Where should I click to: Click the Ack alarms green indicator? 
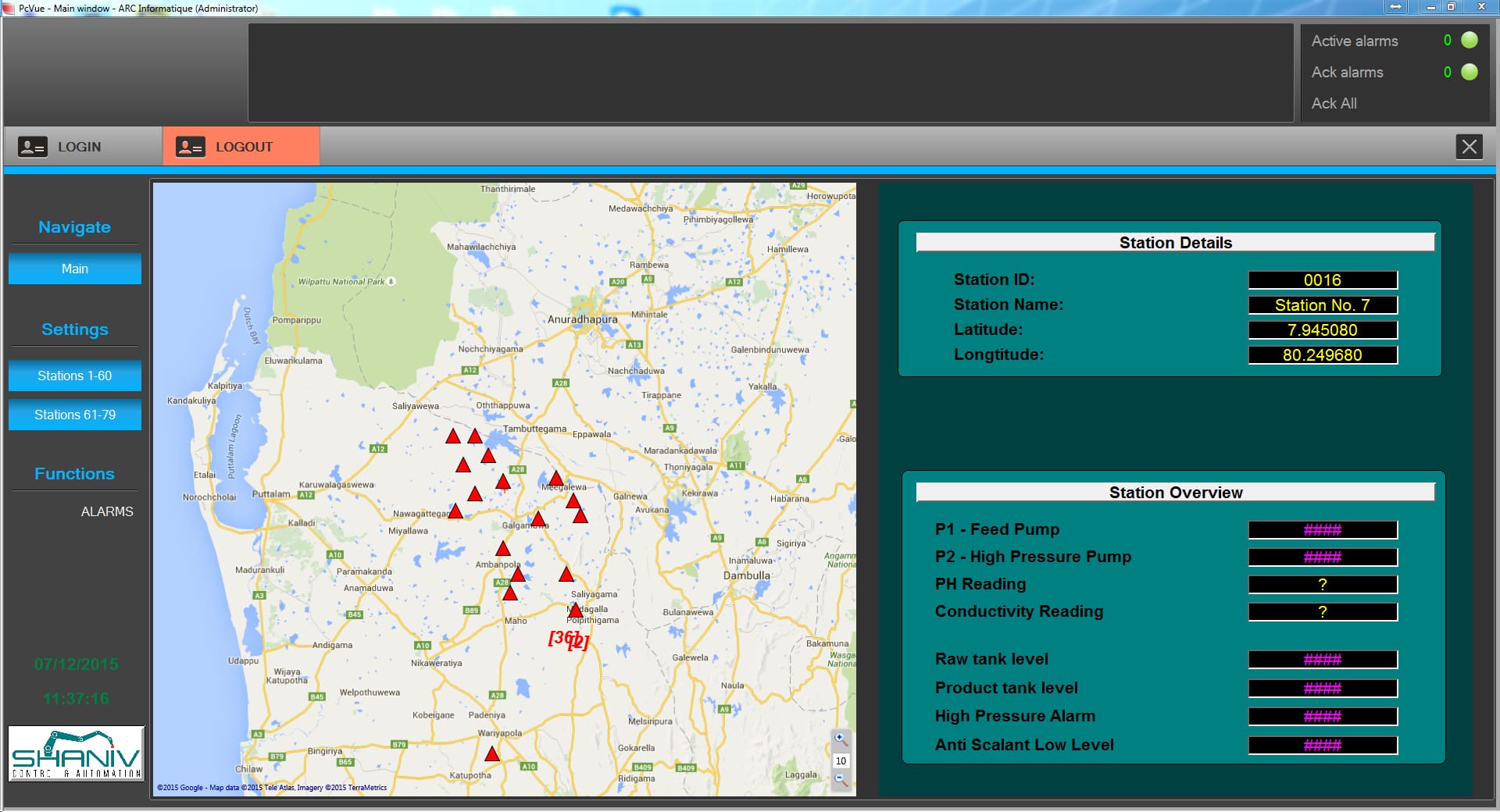click(x=1467, y=72)
